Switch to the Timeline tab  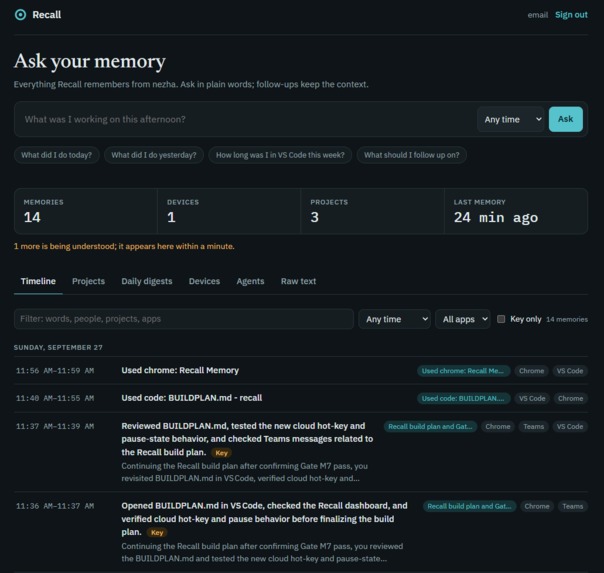[38, 281]
